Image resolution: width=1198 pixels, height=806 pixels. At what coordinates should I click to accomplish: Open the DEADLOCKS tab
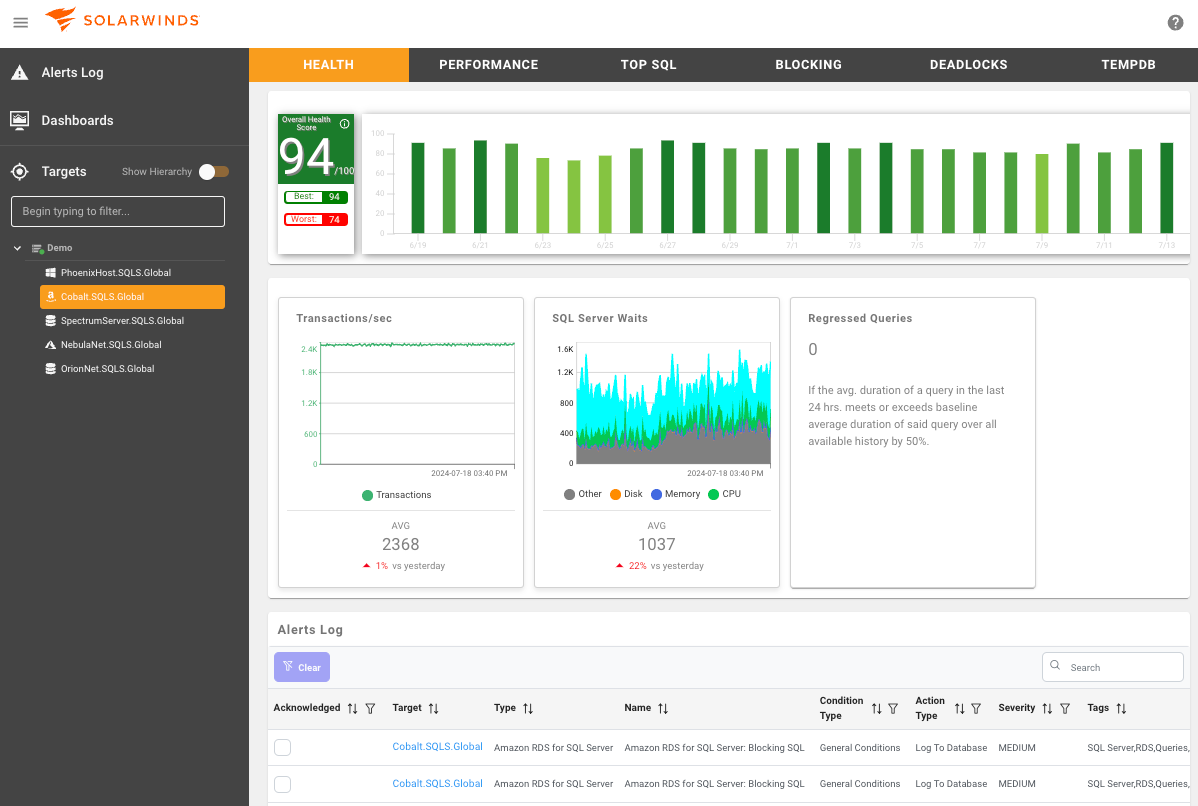[x=968, y=64]
